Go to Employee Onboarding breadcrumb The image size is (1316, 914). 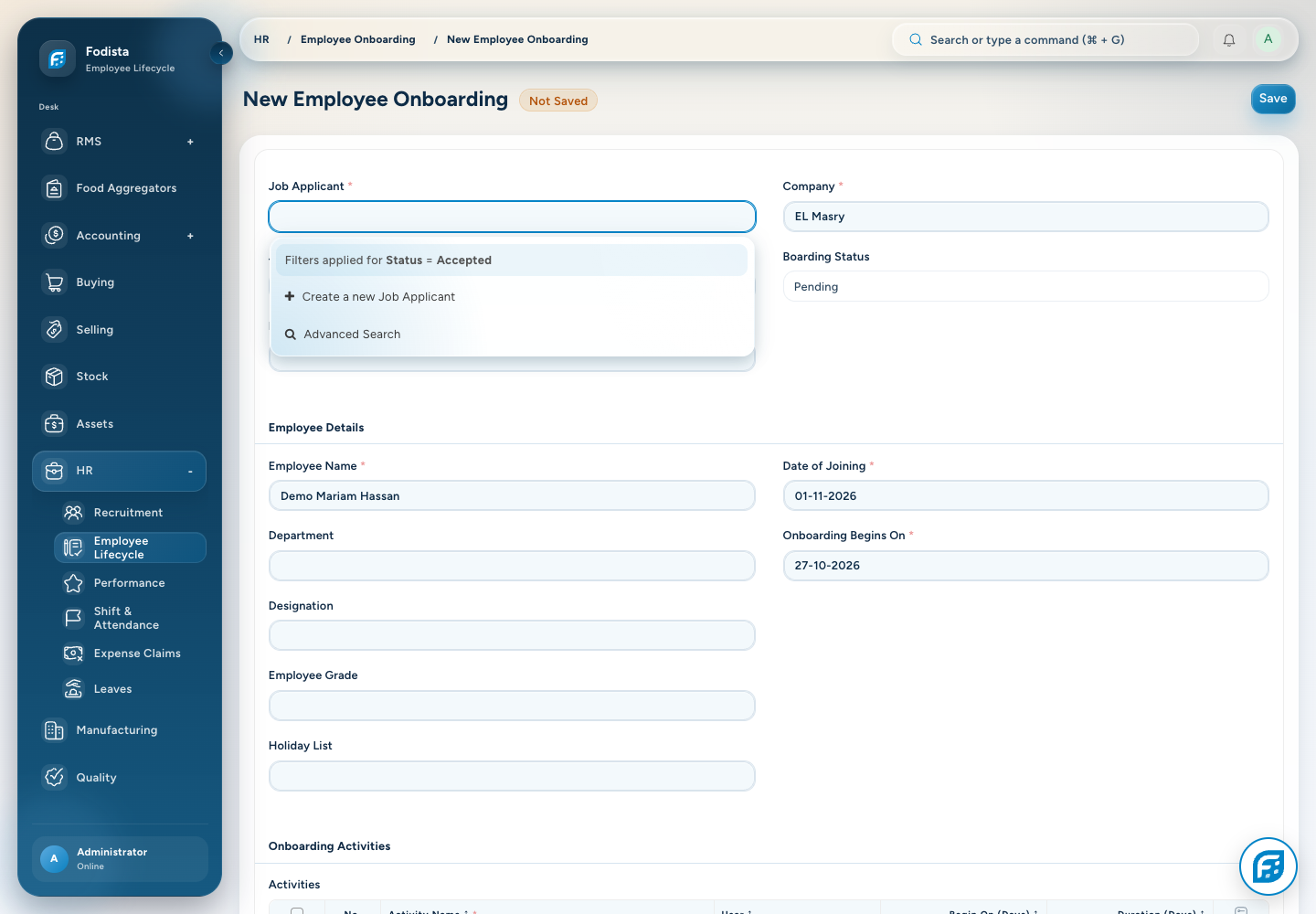click(358, 39)
